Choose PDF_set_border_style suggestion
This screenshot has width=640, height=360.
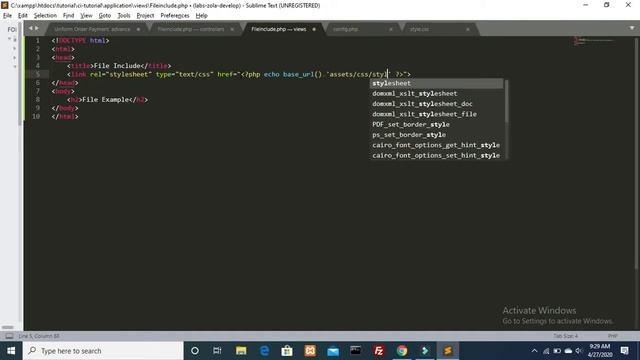coord(436,124)
